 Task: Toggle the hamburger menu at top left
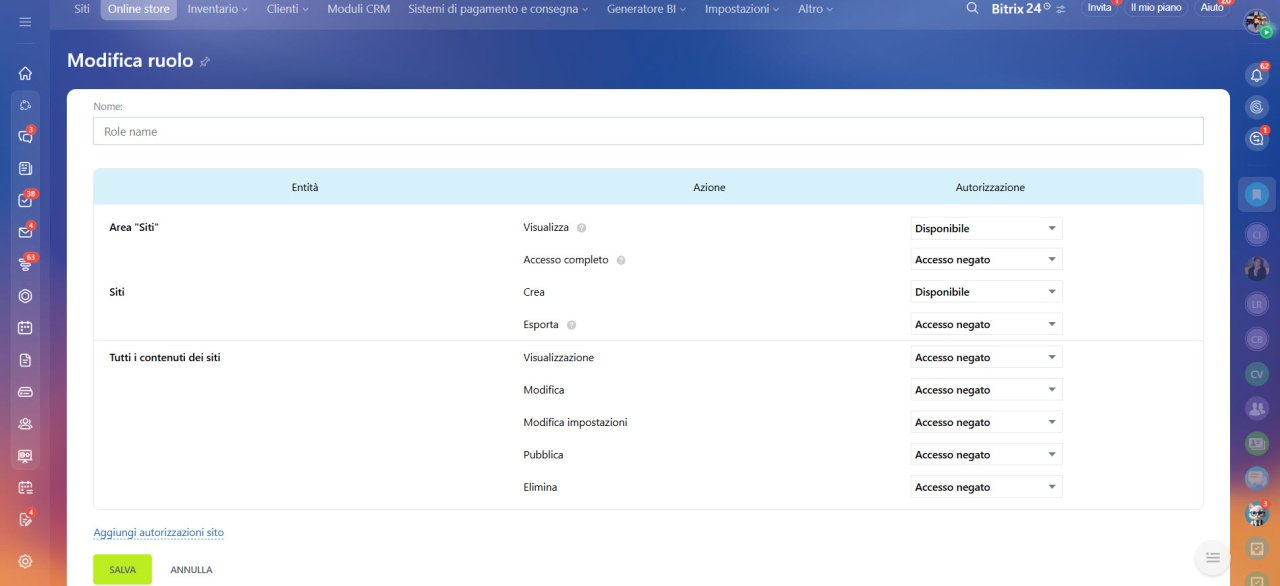[25, 21]
